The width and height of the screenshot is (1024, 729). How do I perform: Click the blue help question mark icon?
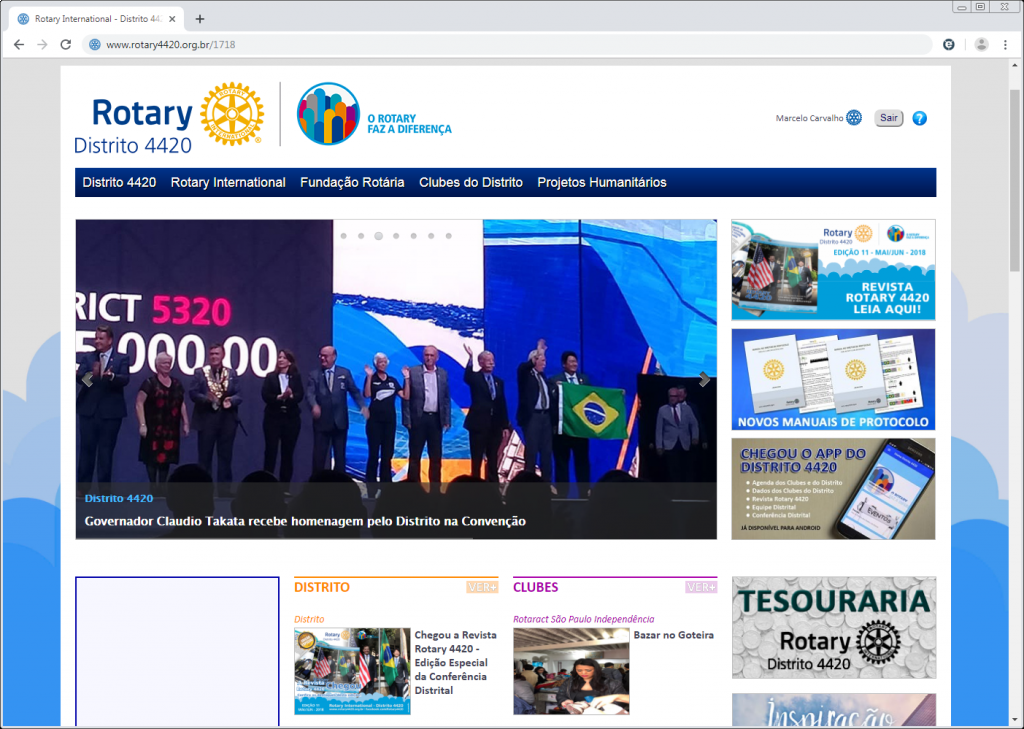(920, 118)
